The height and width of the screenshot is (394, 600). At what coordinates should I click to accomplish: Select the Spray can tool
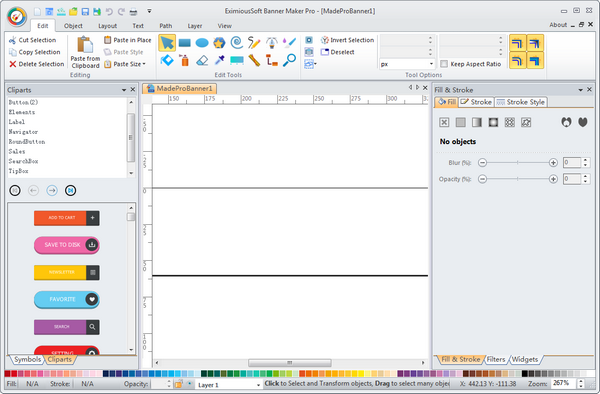click(x=184, y=60)
